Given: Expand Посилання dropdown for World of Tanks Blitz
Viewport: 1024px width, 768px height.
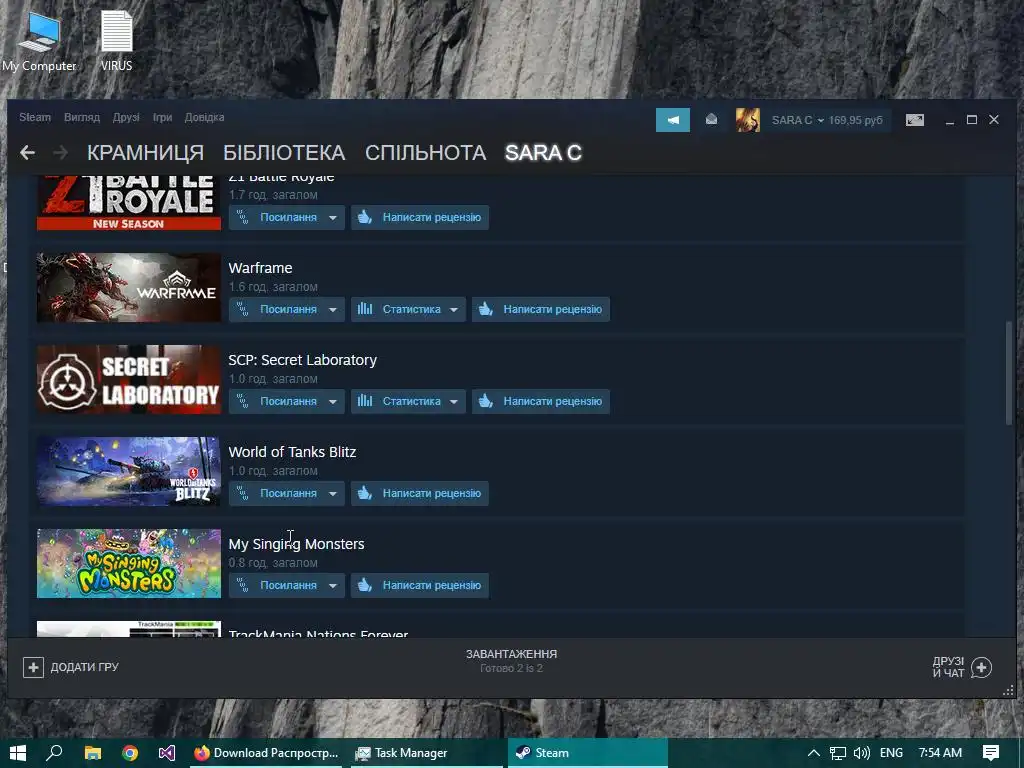Looking at the screenshot, I should click(287, 494).
